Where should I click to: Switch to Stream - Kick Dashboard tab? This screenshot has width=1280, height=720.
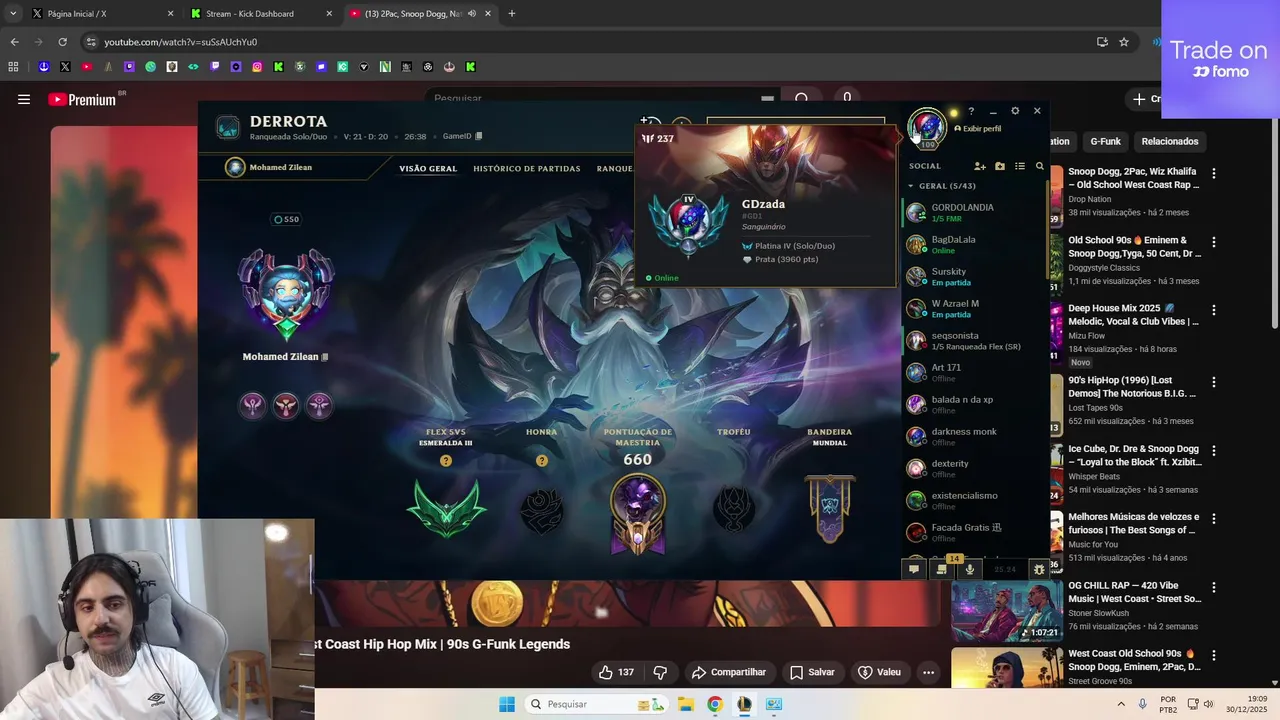coord(261,14)
